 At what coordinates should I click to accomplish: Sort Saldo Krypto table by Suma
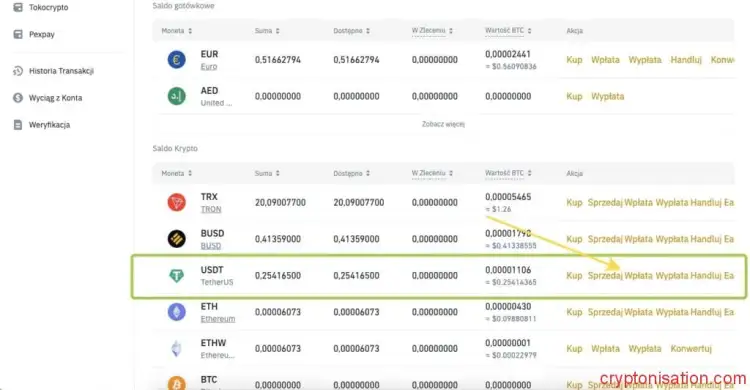tap(267, 173)
